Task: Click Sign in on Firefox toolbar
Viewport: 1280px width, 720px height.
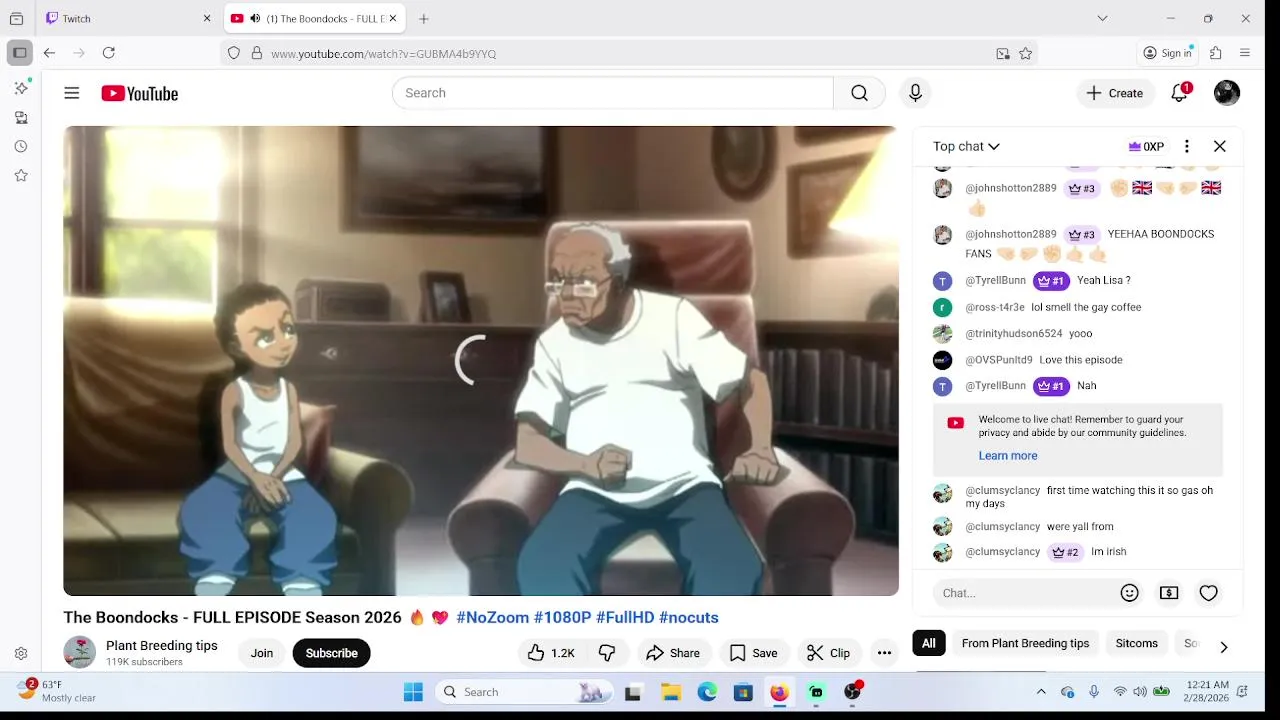Action: pyautogui.click(x=1167, y=53)
